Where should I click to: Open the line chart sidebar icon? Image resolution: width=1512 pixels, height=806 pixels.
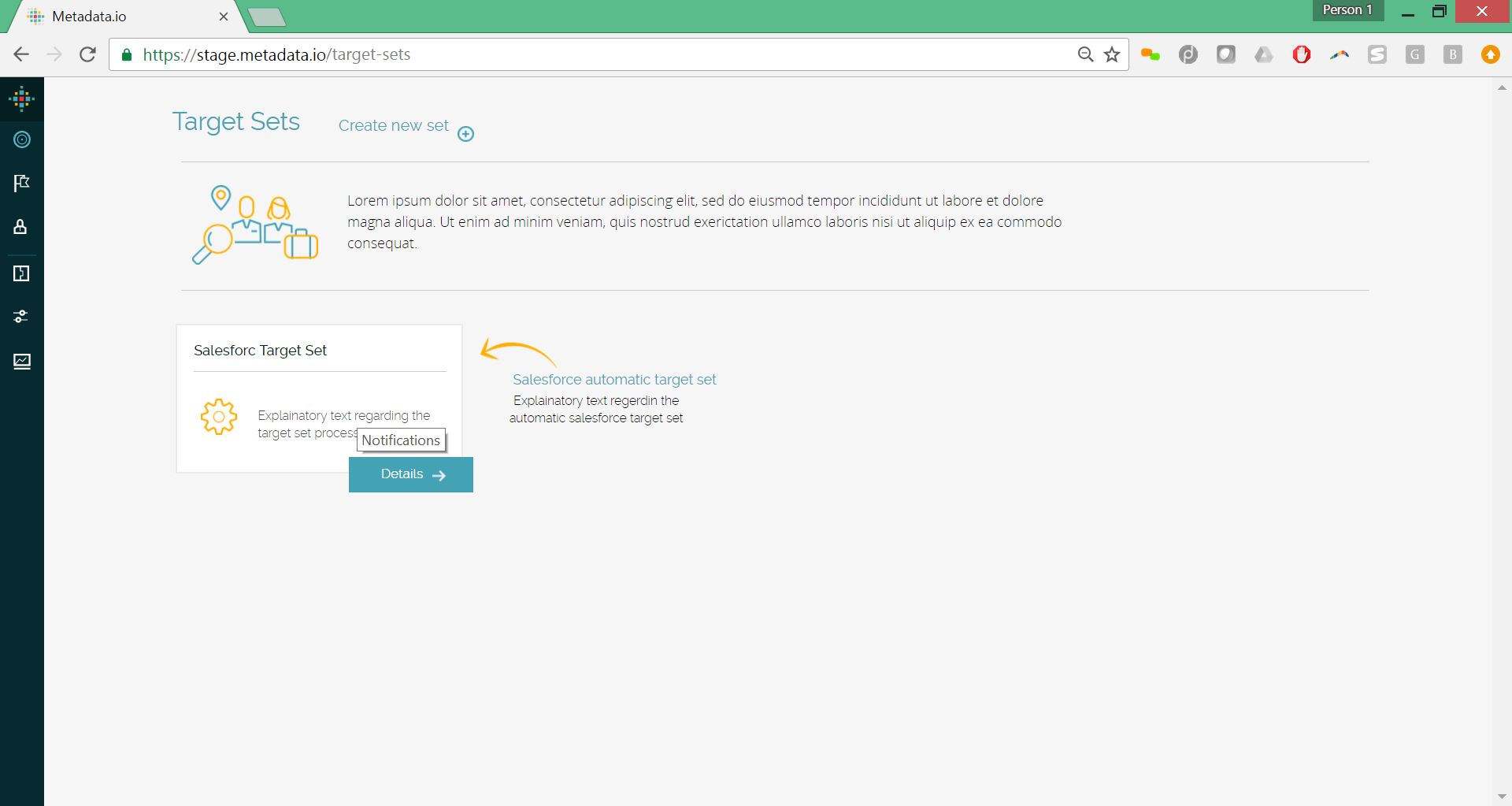coord(21,362)
